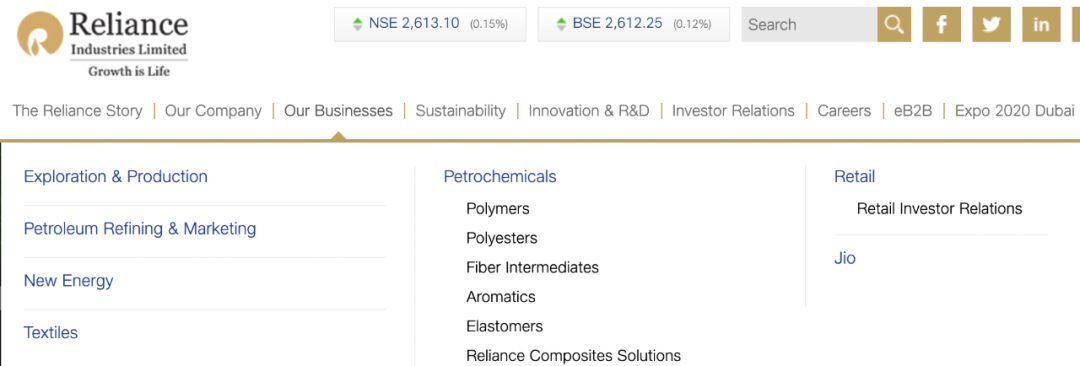This screenshot has width=1080, height=366.
Task: Open The Reliance Story menu
Action: pyautogui.click(x=77, y=110)
